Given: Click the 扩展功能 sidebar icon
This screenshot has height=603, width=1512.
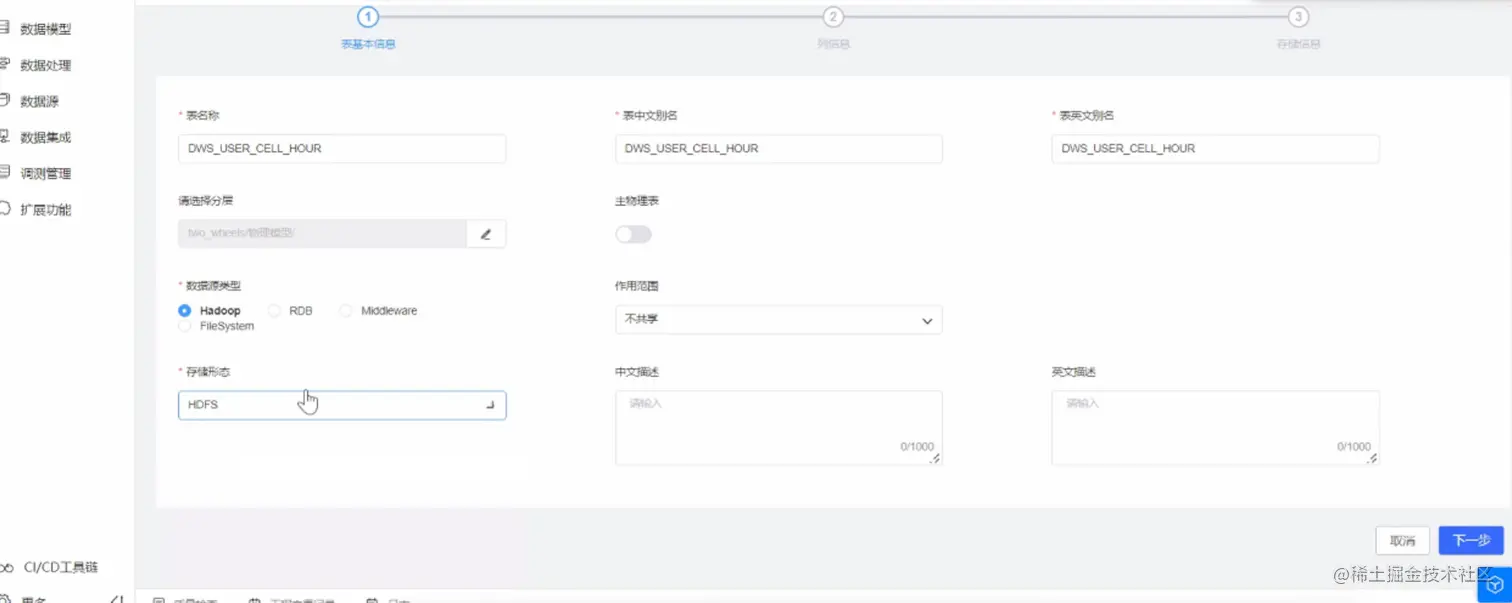Looking at the screenshot, I should (5, 208).
